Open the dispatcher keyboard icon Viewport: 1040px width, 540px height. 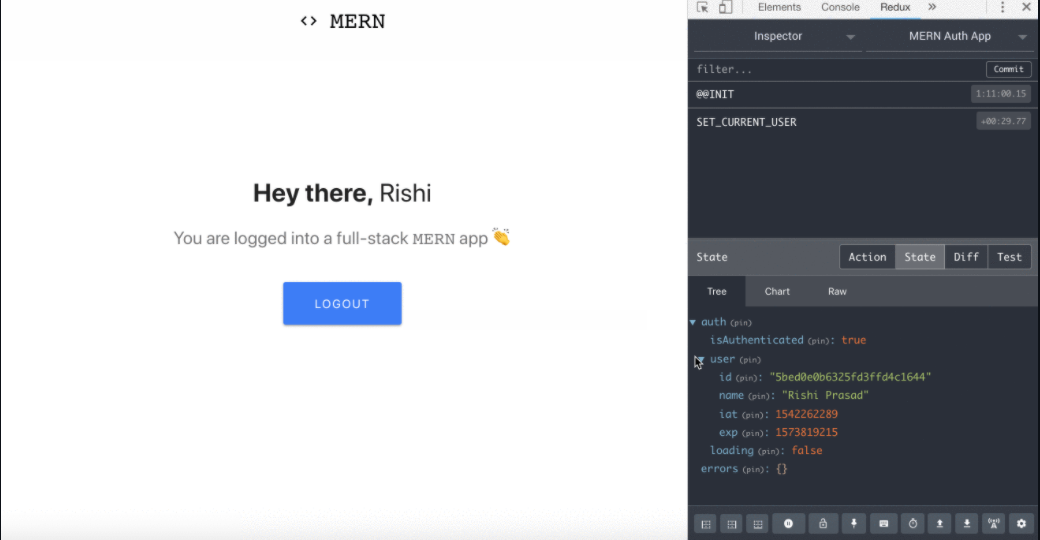click(x=883, y=523)
